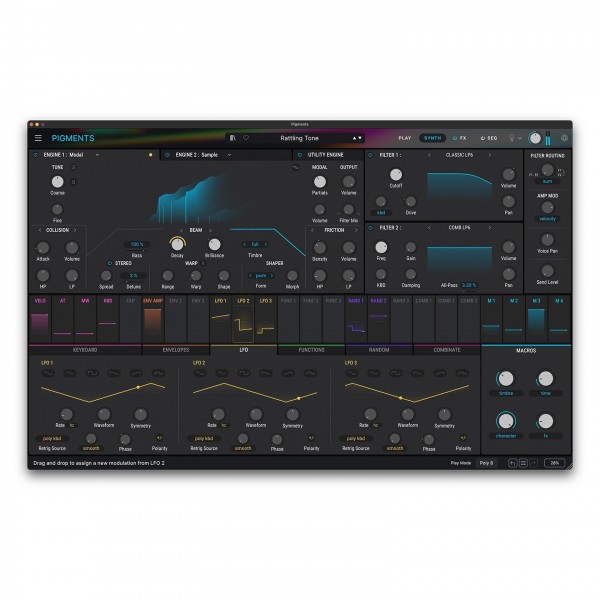Expand the Engine 1 Modal type dropdown
600x600 pixels.
[x=97, y=155]
